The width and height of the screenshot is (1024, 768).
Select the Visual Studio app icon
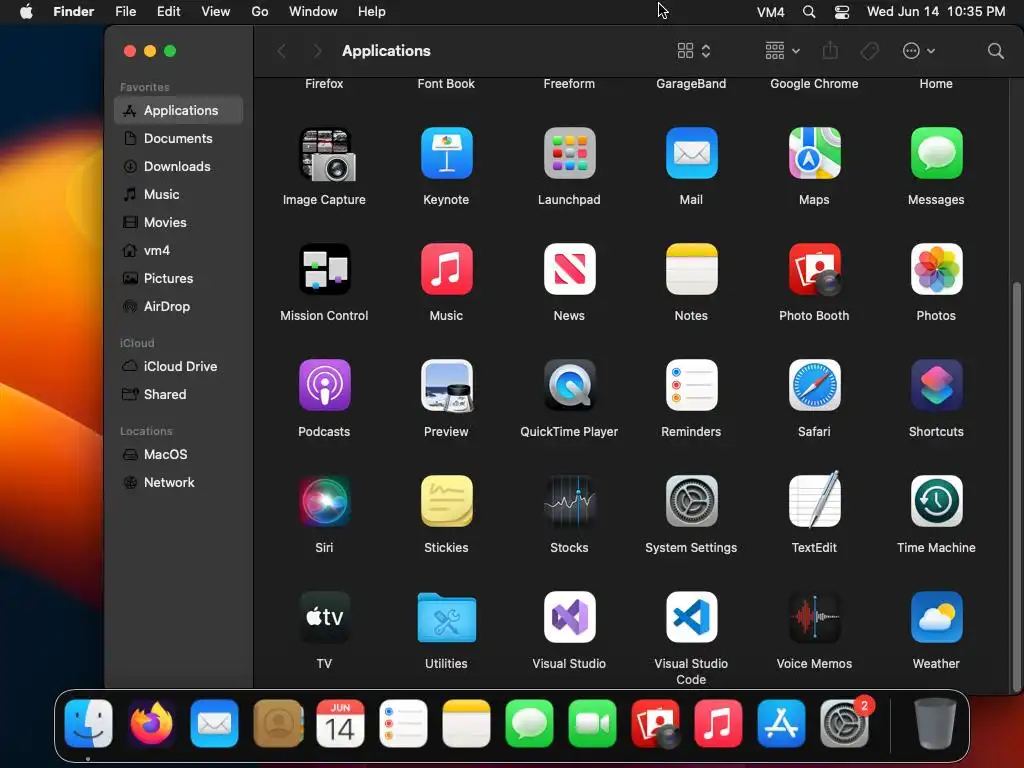569,617
